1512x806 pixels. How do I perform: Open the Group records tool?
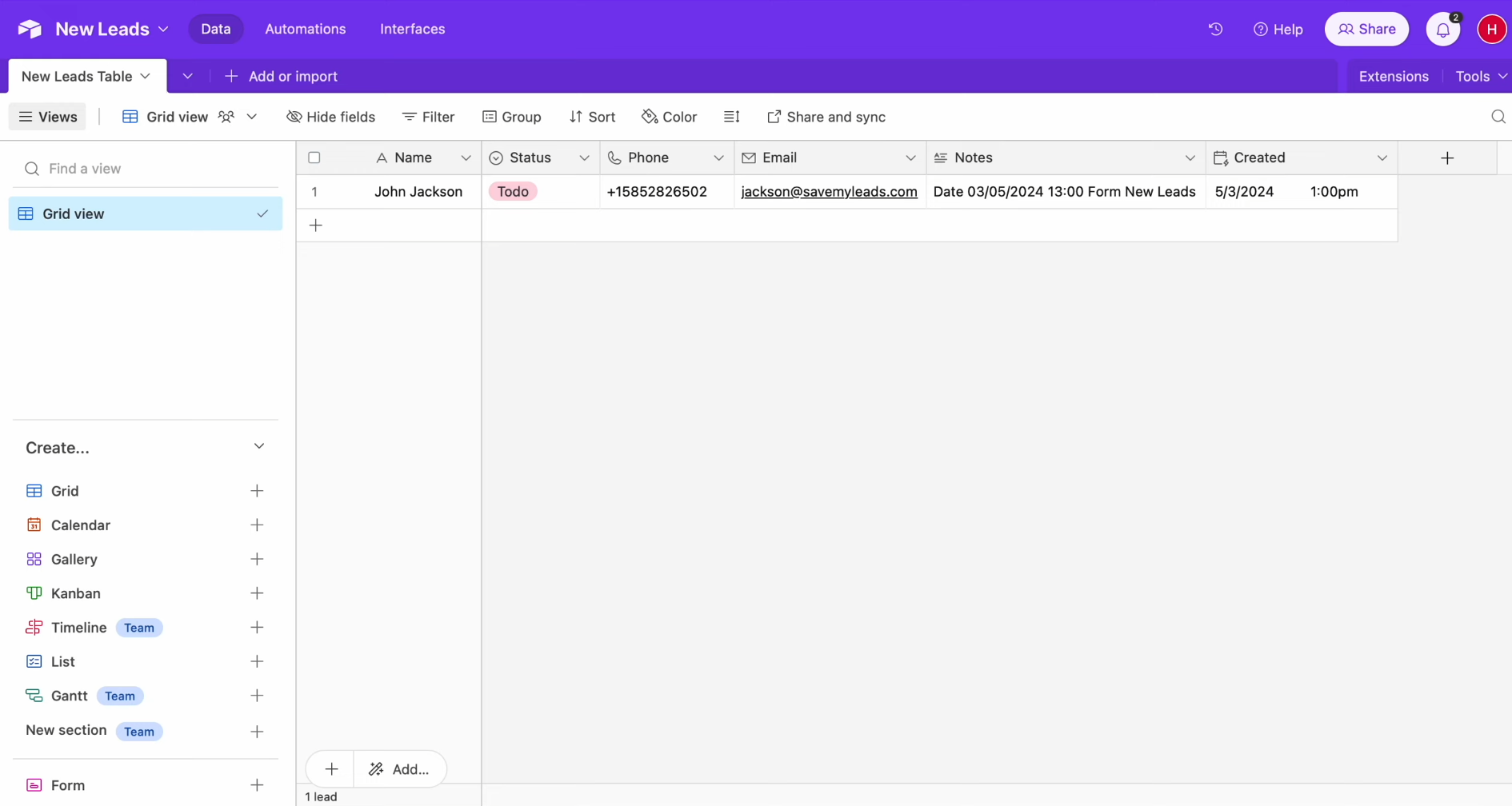tap(490, 117)
